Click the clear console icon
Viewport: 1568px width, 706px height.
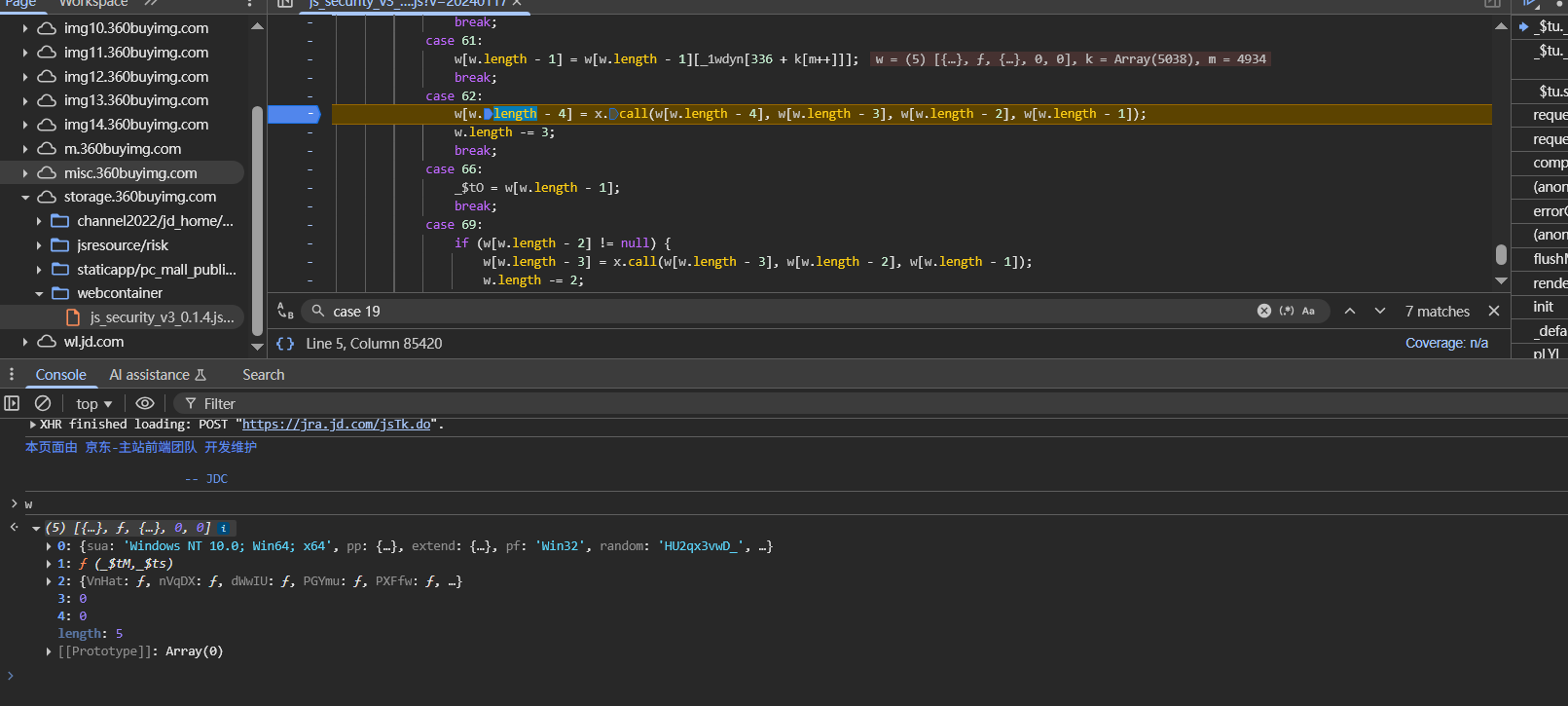43,403
